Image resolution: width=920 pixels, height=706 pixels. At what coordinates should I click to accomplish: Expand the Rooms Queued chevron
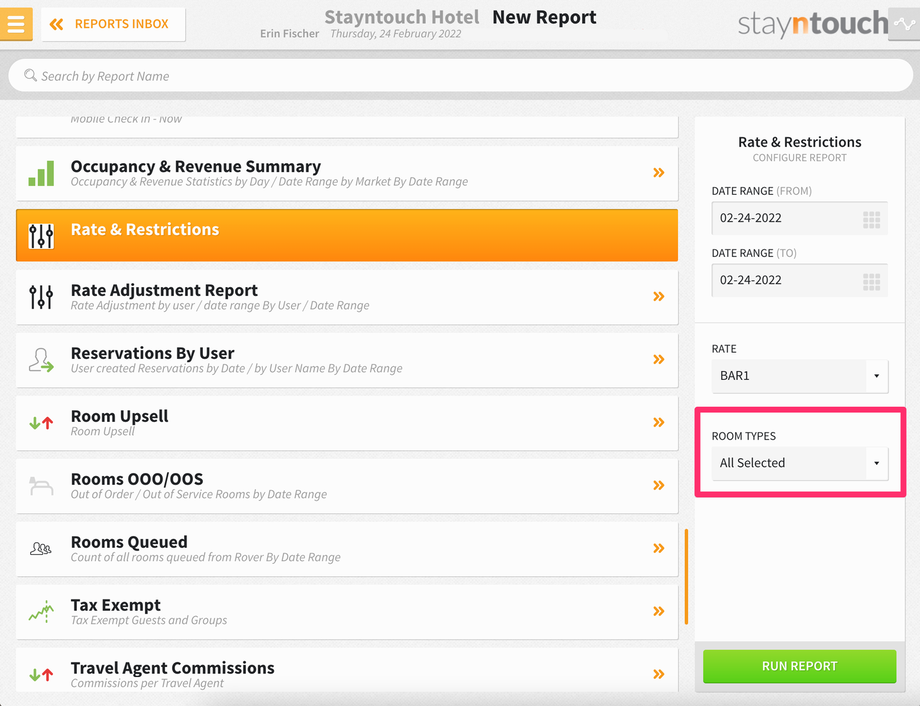point(659,548)
